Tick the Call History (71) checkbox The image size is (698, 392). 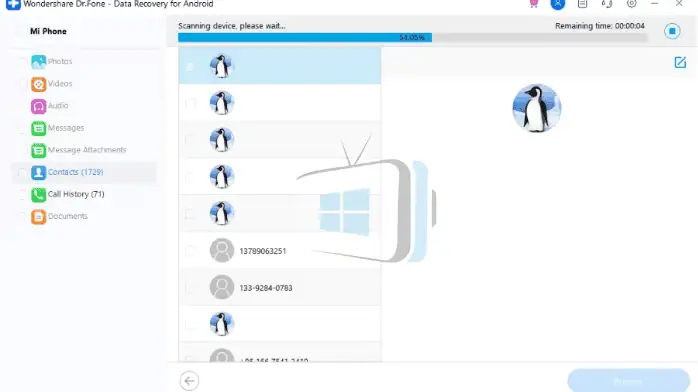tap(22, 194)
